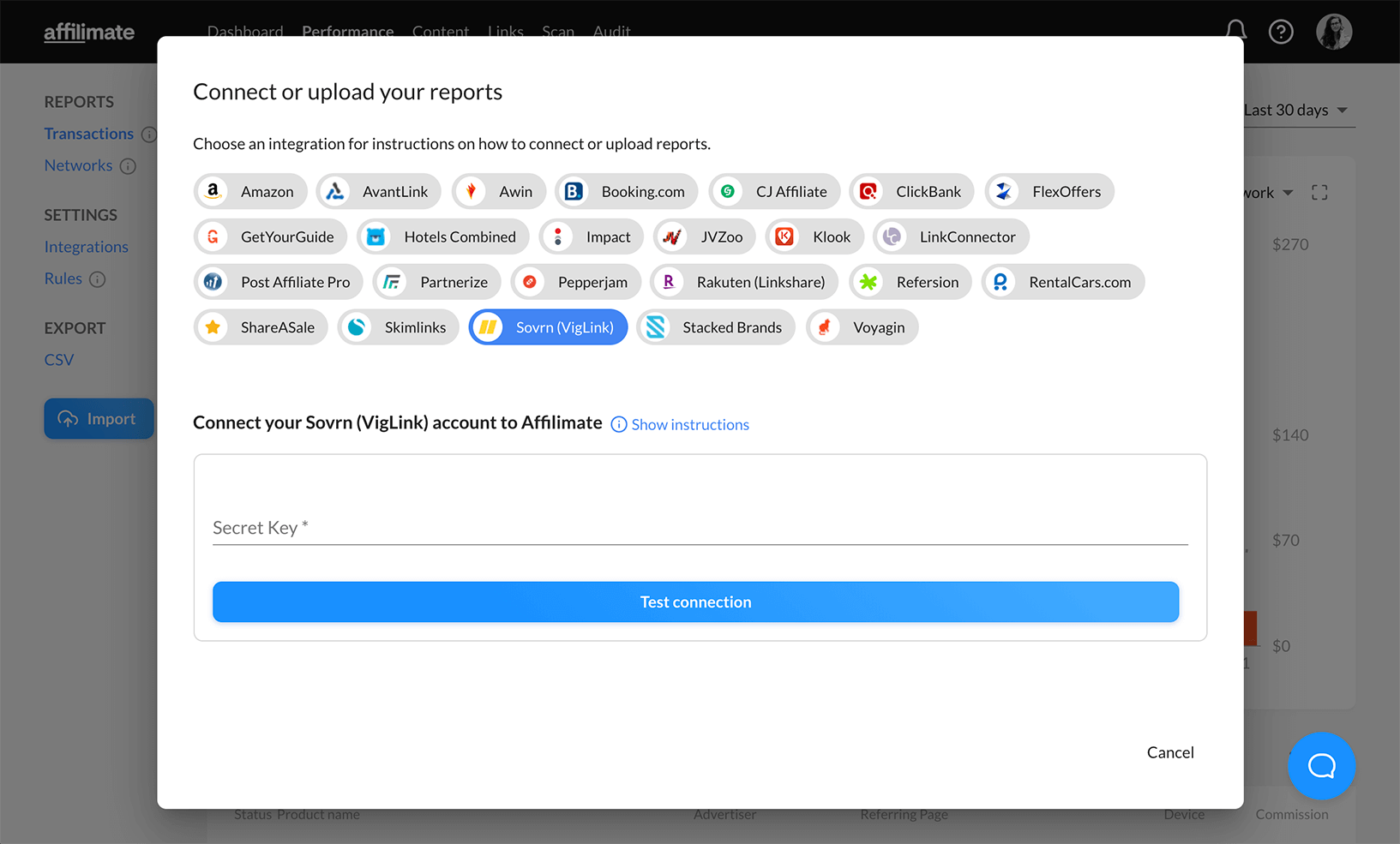Open the chat support bubble

click(x=1321, y=765)
